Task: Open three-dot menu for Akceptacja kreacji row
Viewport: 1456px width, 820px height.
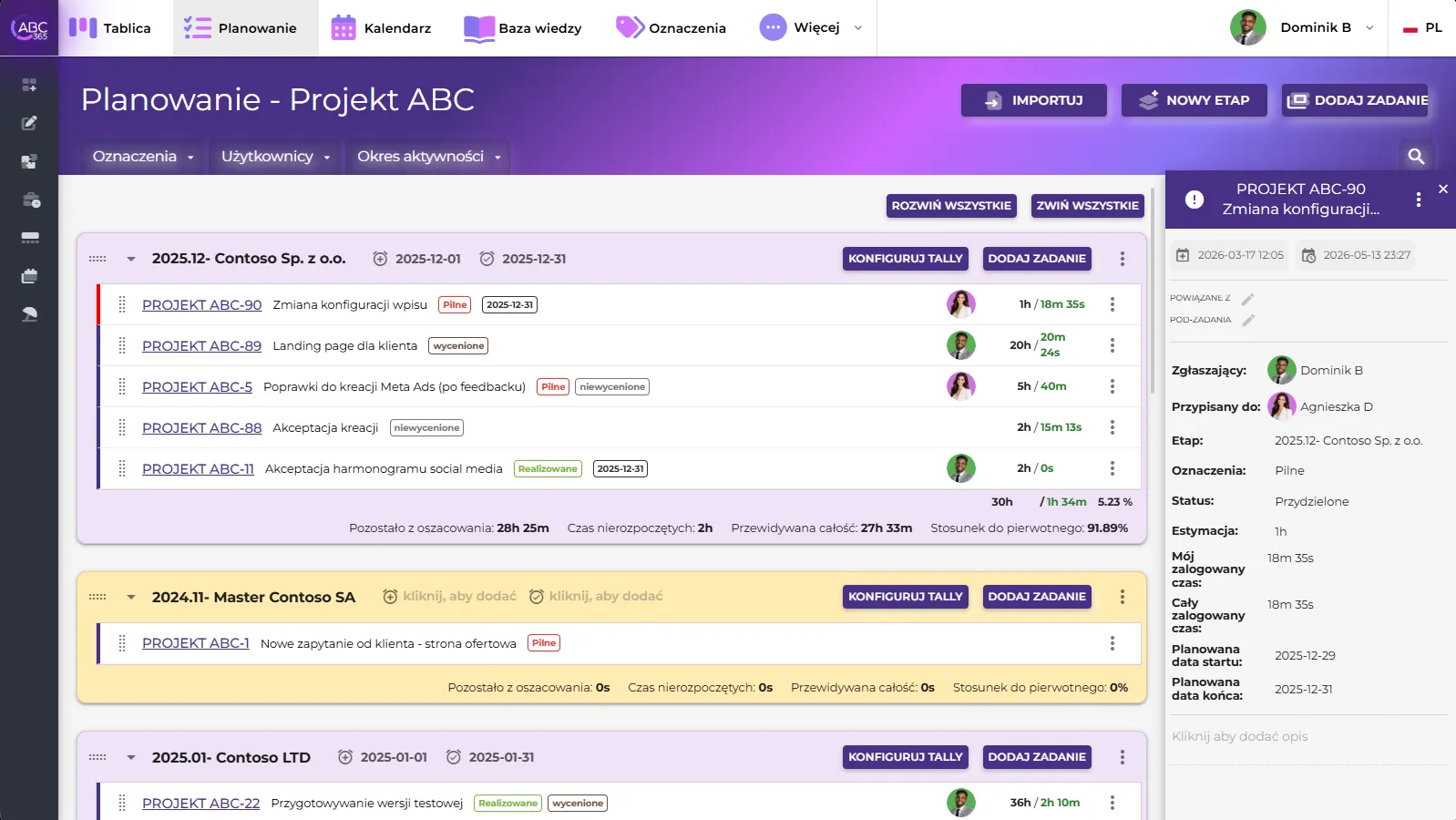Action: [x=1113, y=427]
